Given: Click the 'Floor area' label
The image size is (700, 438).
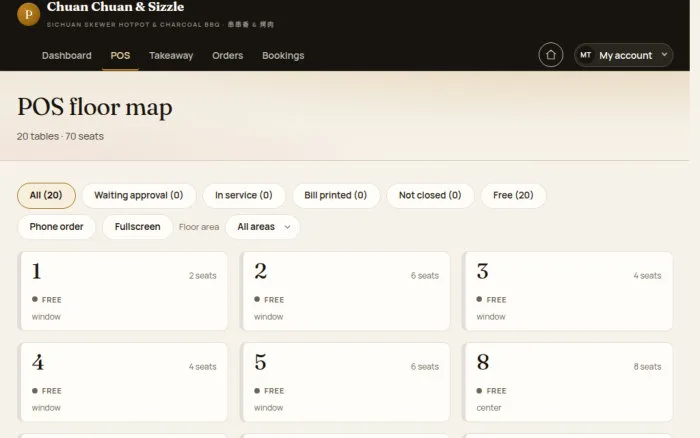Looking at the screenshot, I should [x=199, y=227].
